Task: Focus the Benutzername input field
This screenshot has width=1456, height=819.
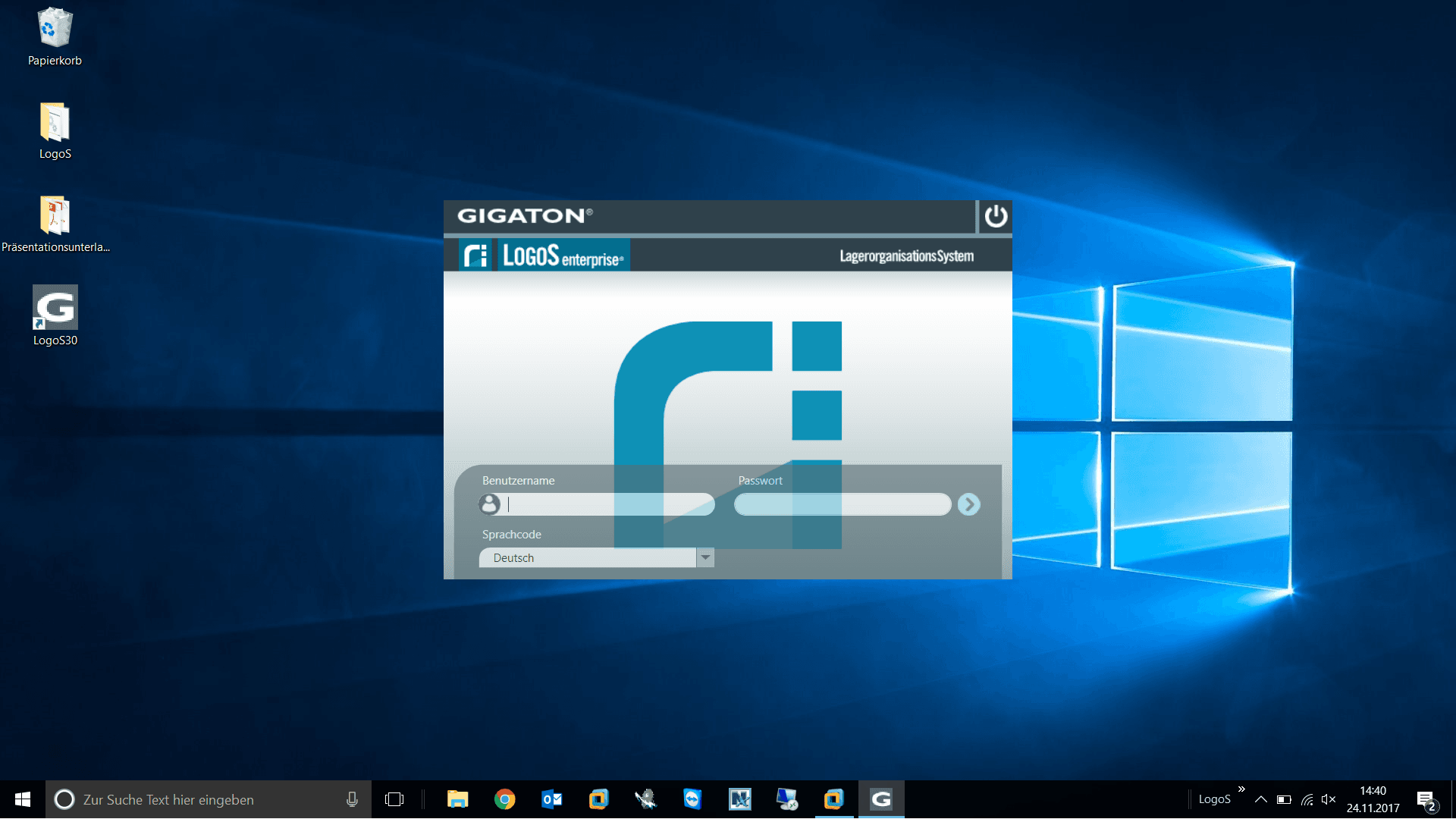Action: 608,504
